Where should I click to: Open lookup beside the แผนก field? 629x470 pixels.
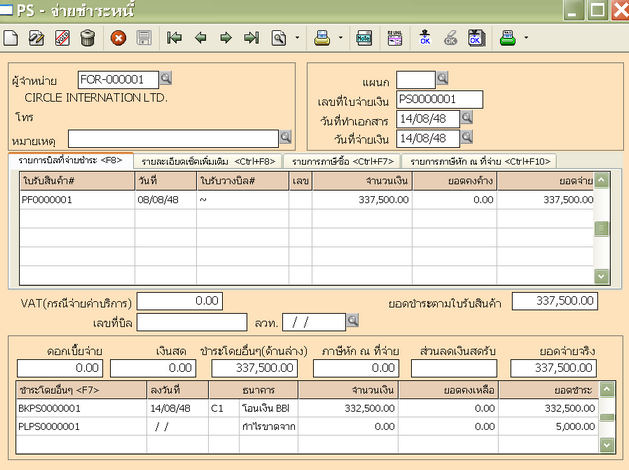point(443,78)
